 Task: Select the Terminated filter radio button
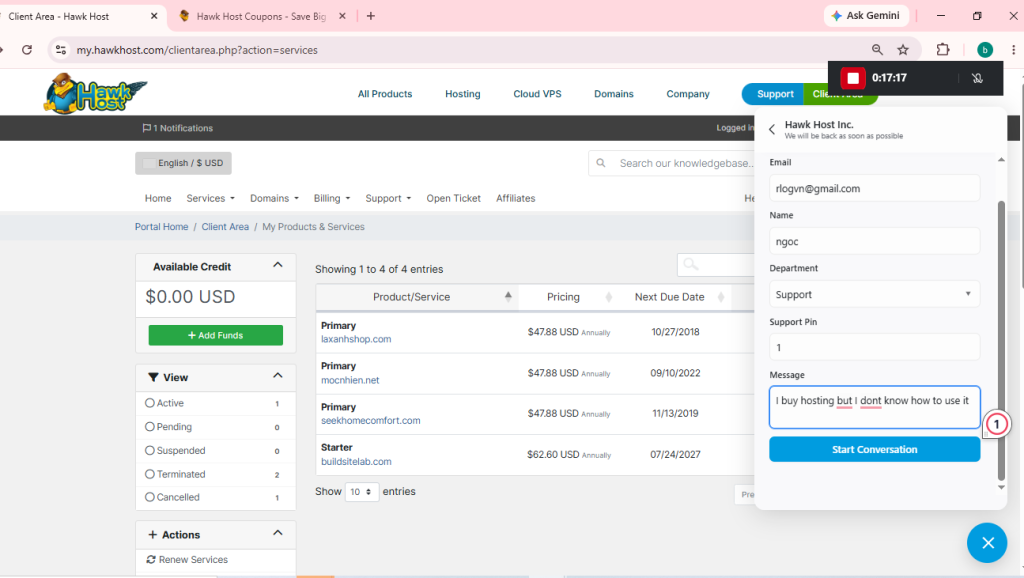[150, 474]
